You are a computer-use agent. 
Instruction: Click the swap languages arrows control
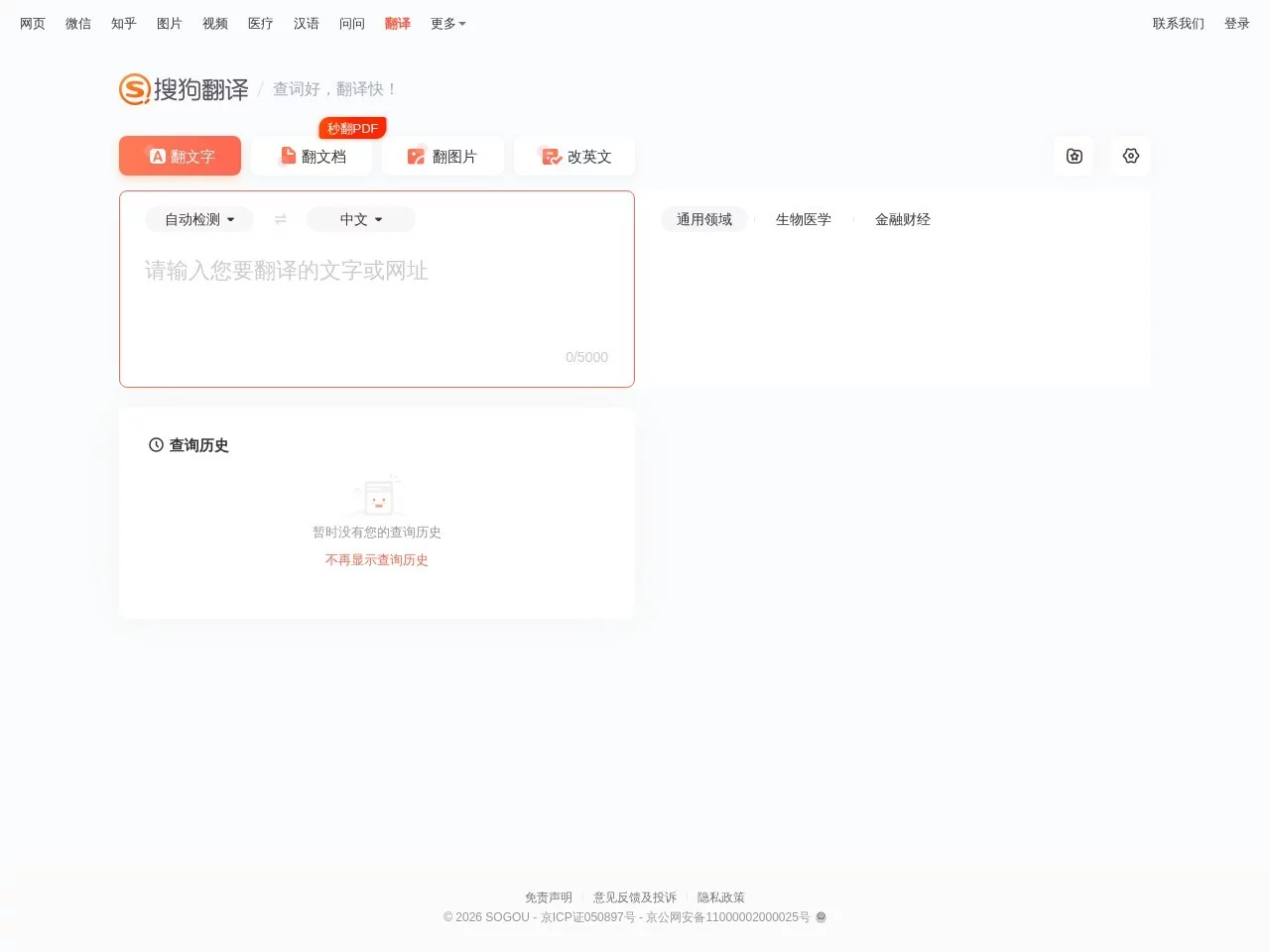[x=281, y=219]
